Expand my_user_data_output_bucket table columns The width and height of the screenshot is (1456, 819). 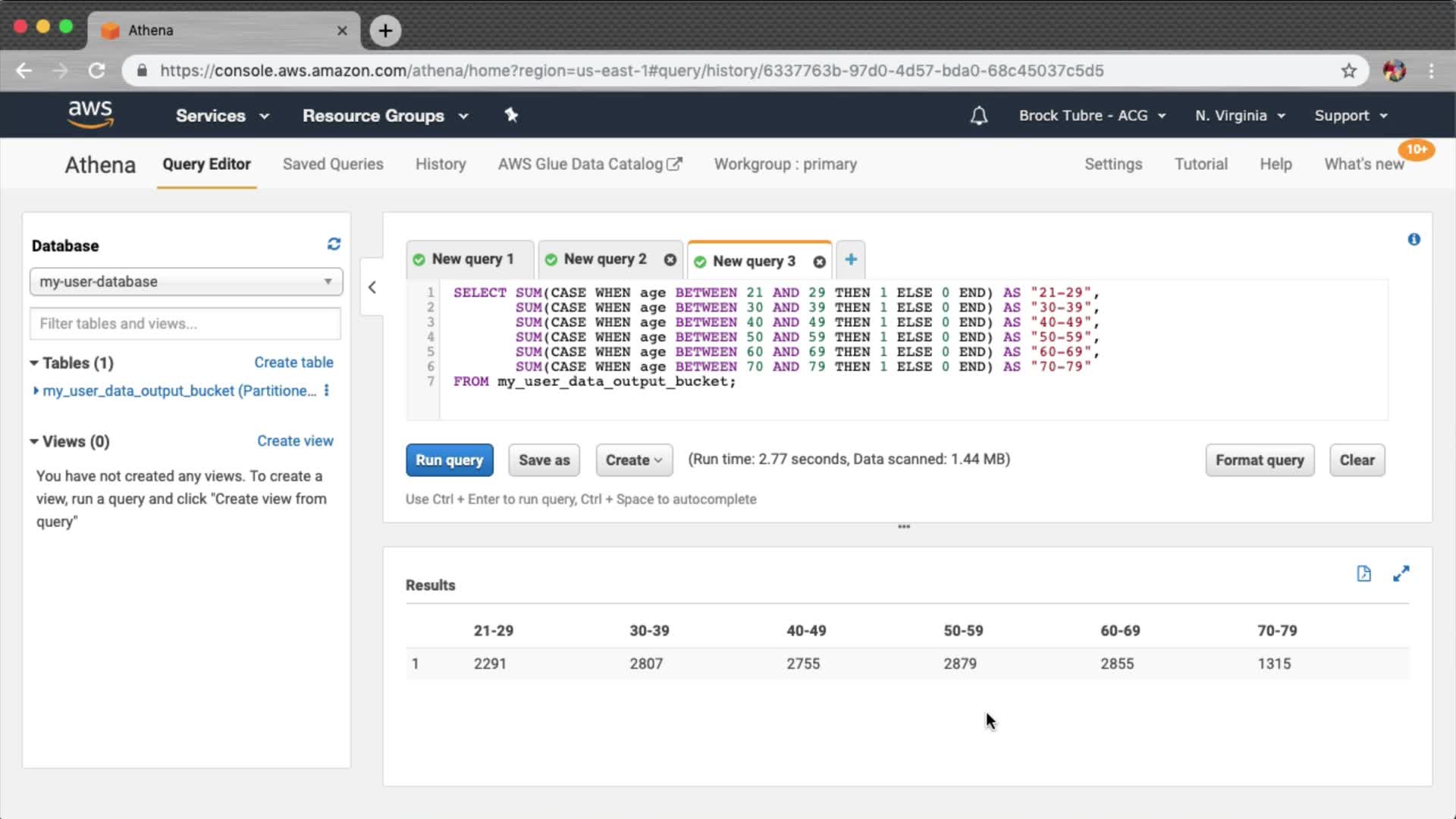pyautogui.click(x=36, y=391)
